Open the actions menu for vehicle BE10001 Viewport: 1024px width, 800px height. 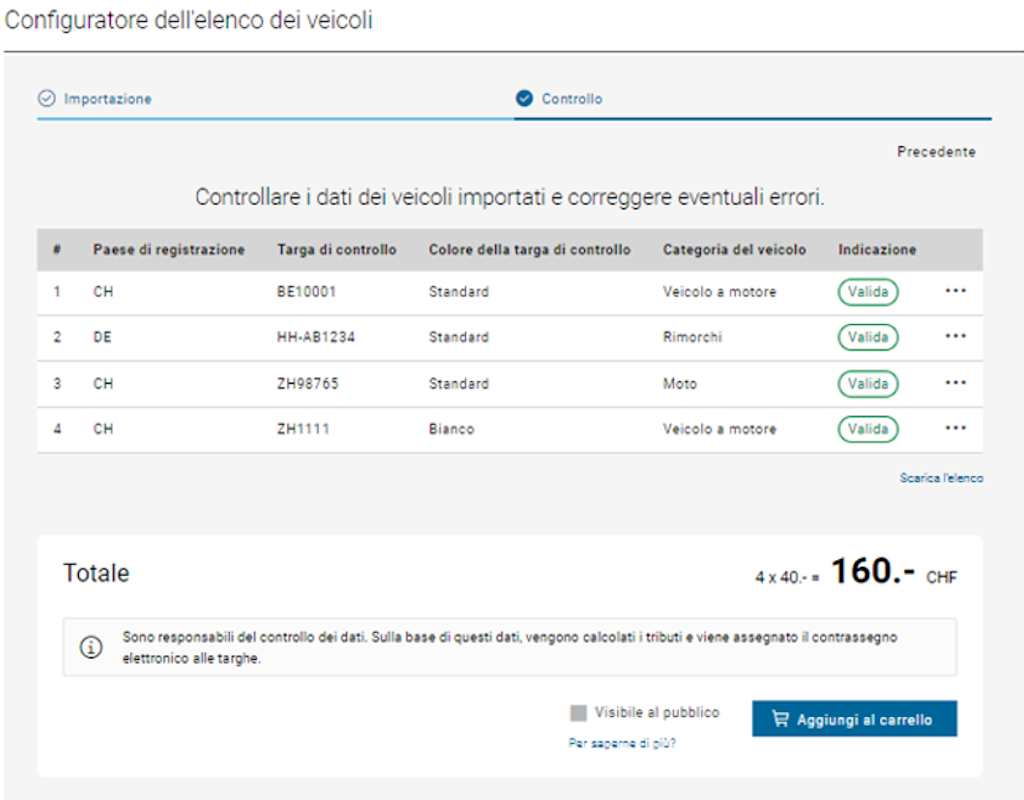coord(955,291)
